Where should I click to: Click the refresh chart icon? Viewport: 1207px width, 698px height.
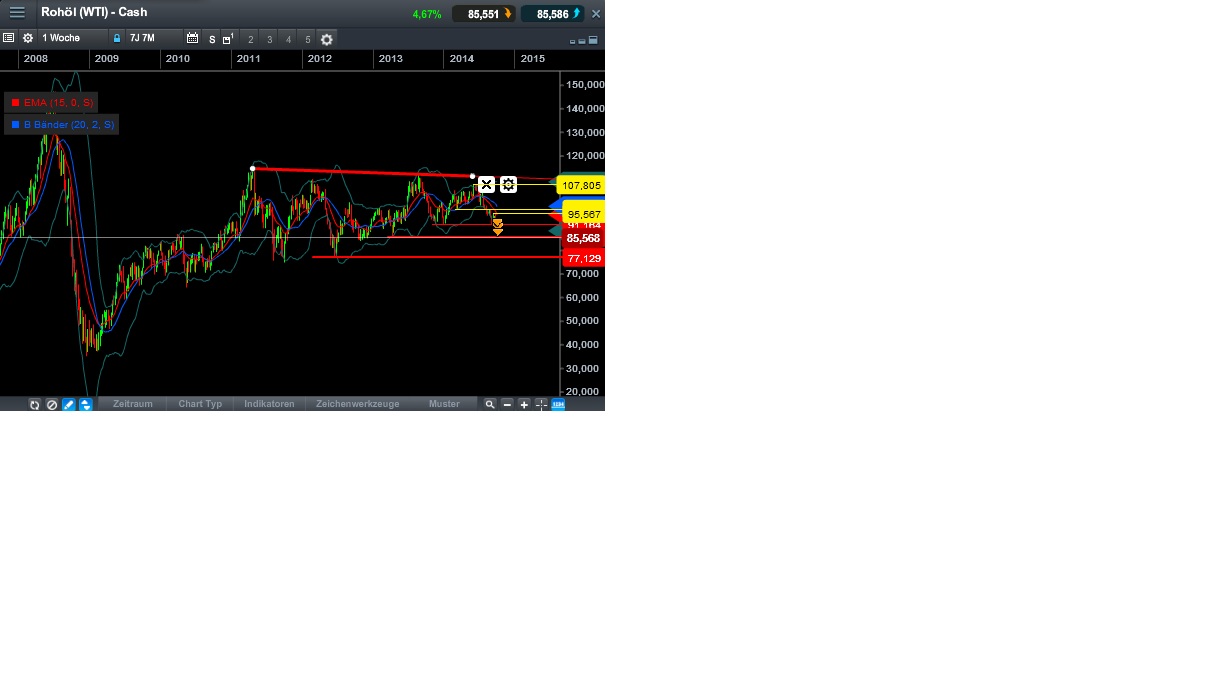(x=34, y=404)
